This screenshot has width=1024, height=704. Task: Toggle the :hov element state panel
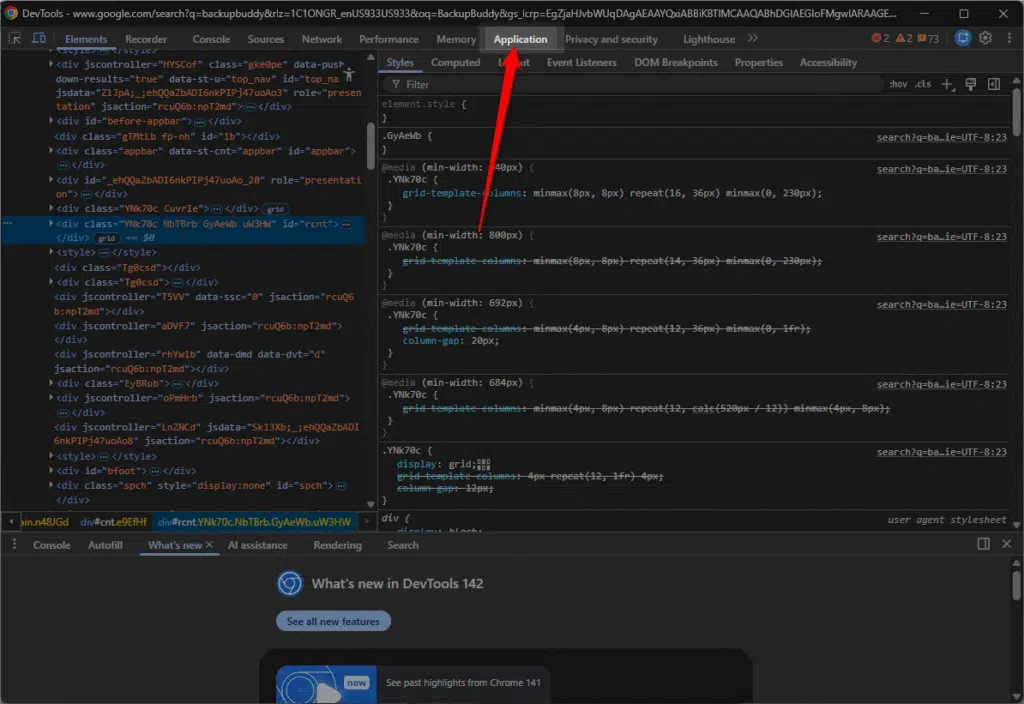click(898, 85)
